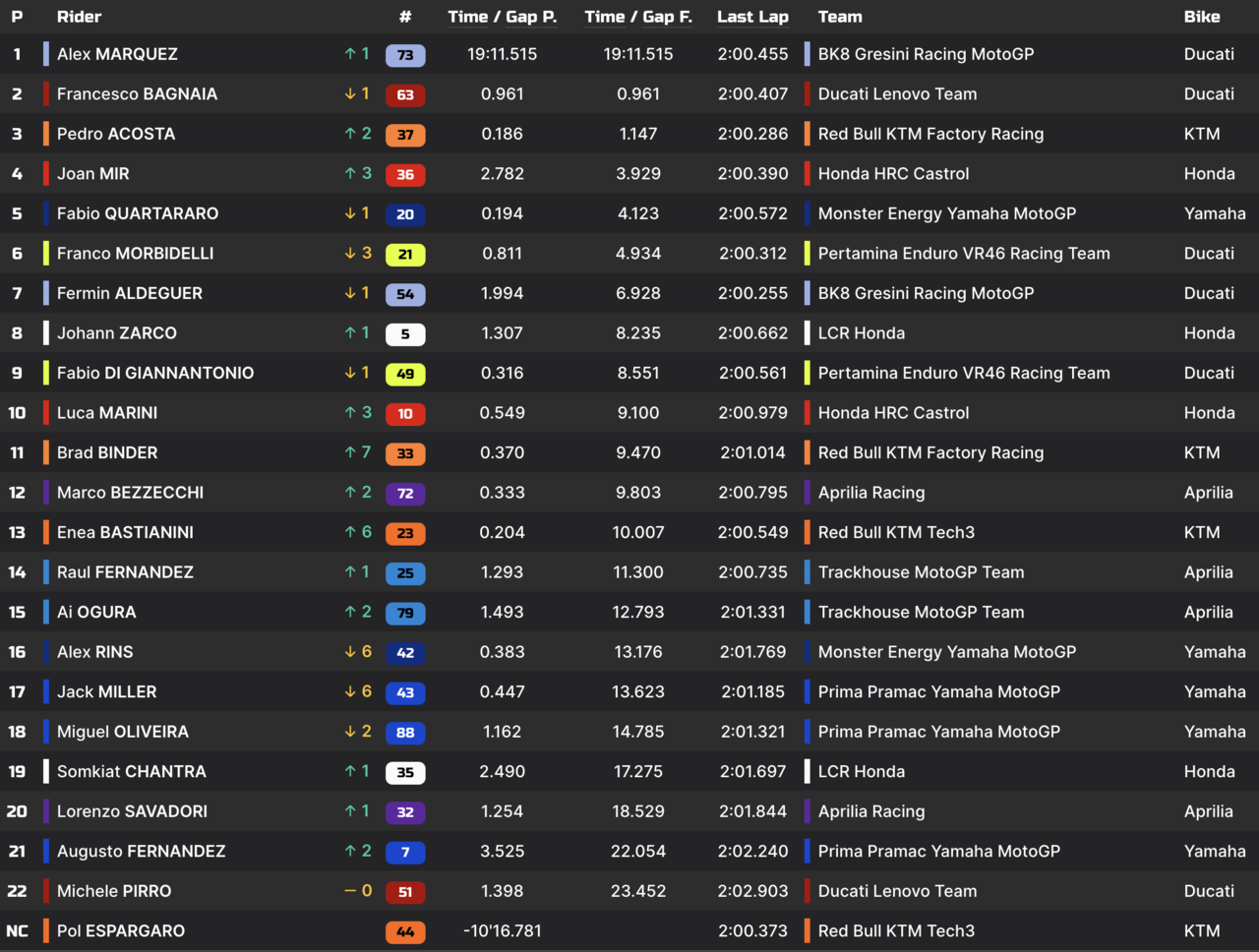
Task: Click Bagnaia's red number 63 badge
Action: point(405,95)
